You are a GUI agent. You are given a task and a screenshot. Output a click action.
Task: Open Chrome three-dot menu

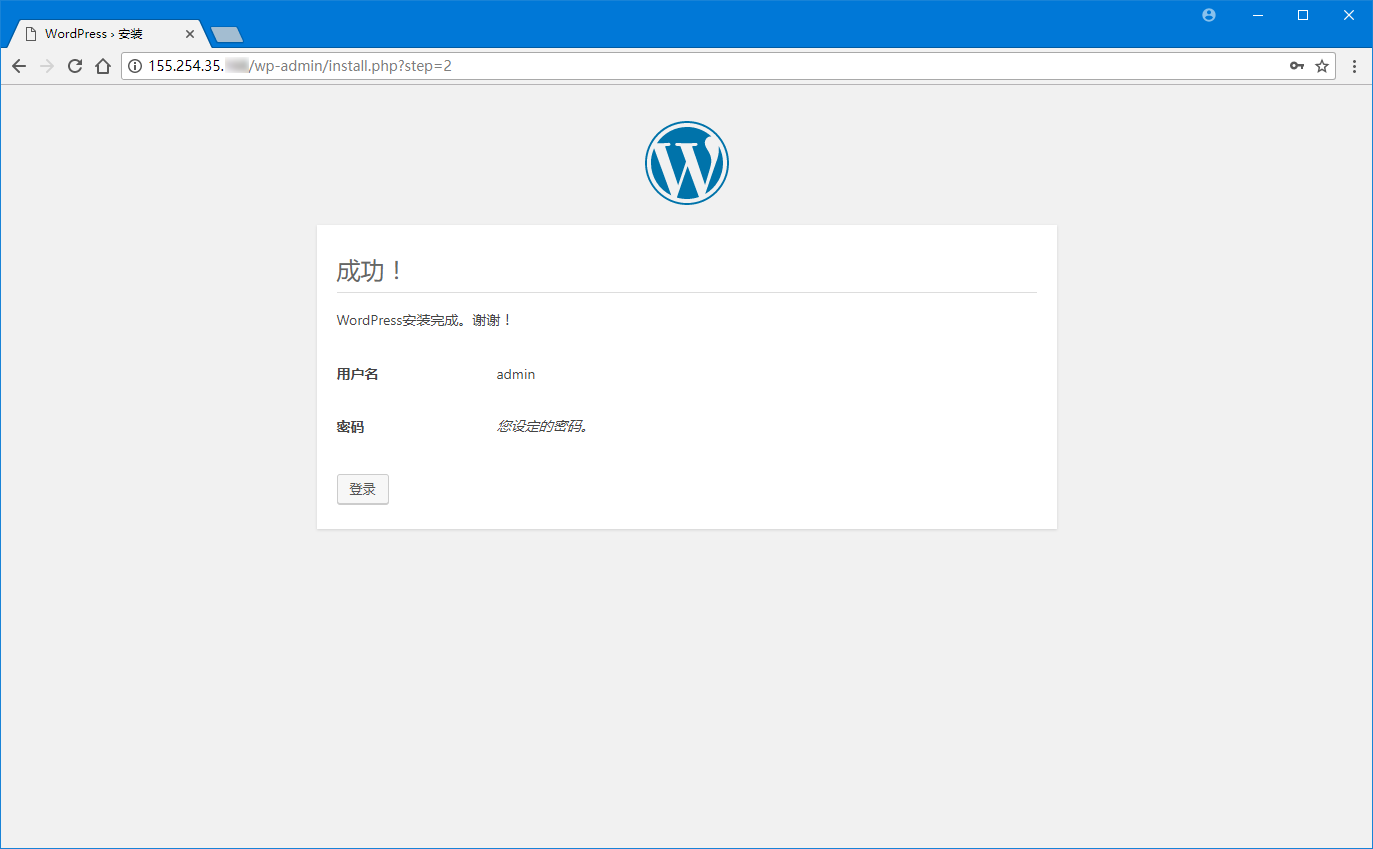point(1354,66)
